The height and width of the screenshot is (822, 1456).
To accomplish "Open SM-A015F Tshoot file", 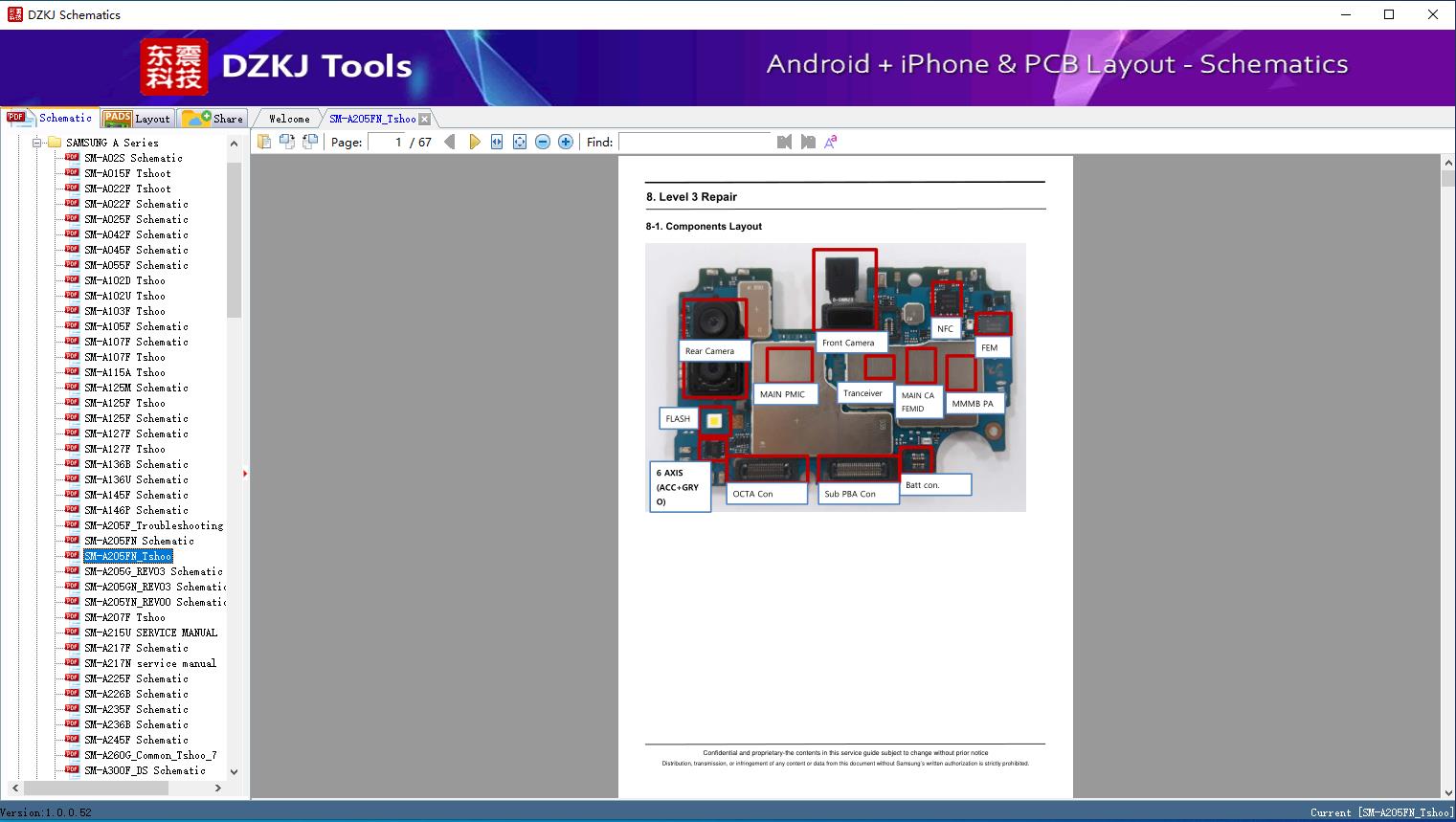I will tap(127, 173).
